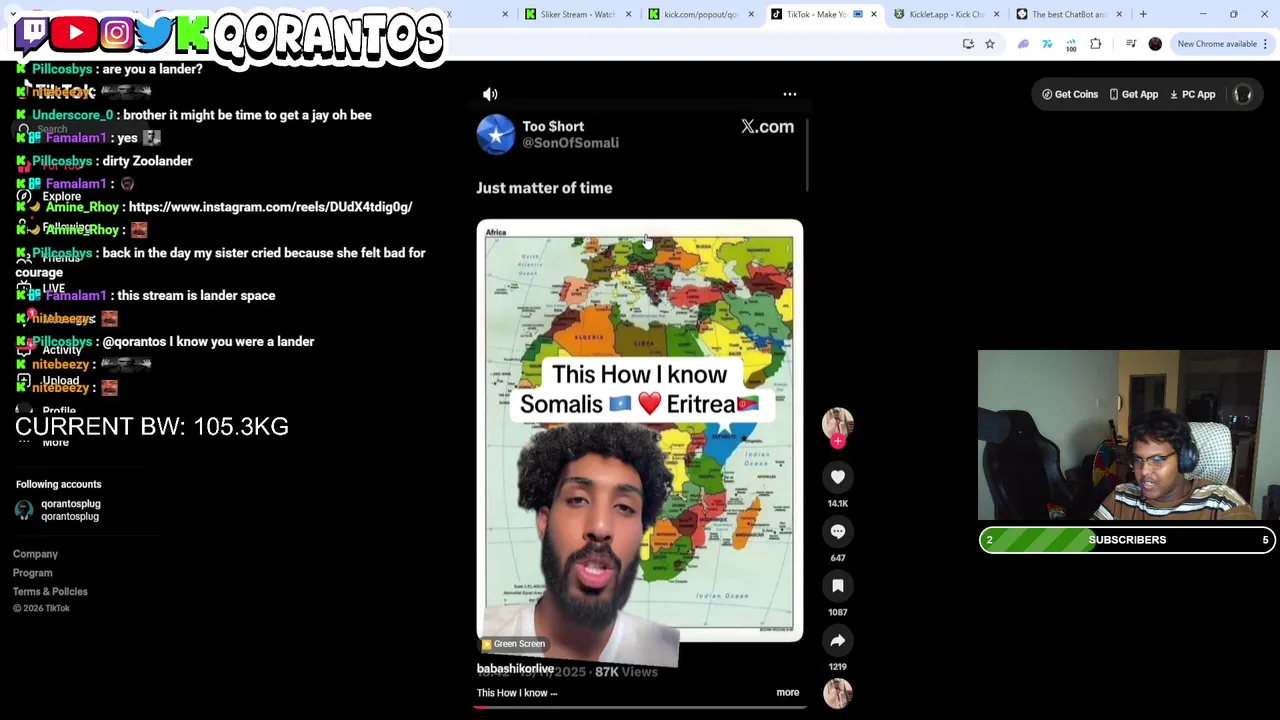Expand the Program footer section

point(32,573)
